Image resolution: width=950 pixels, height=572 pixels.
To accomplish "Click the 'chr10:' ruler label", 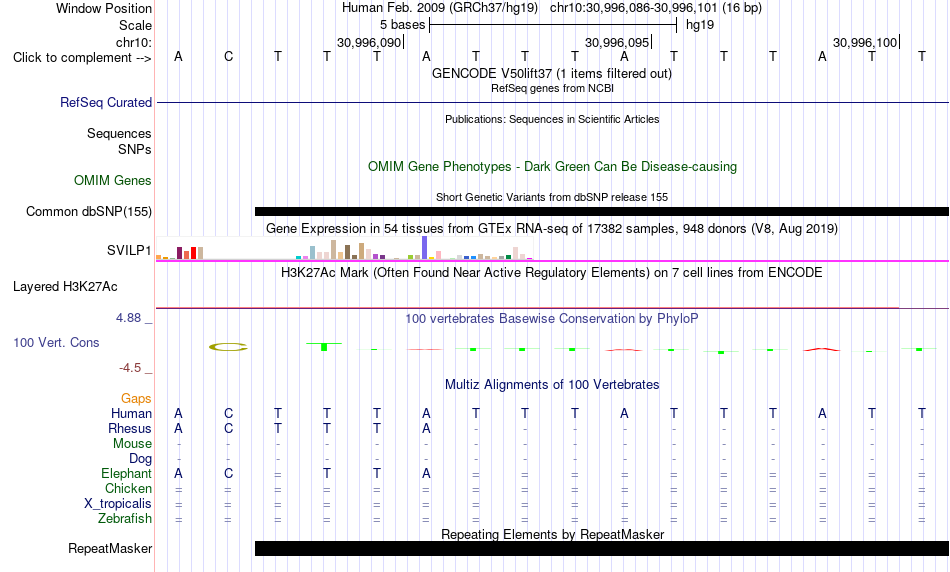I will click(134, 42).
